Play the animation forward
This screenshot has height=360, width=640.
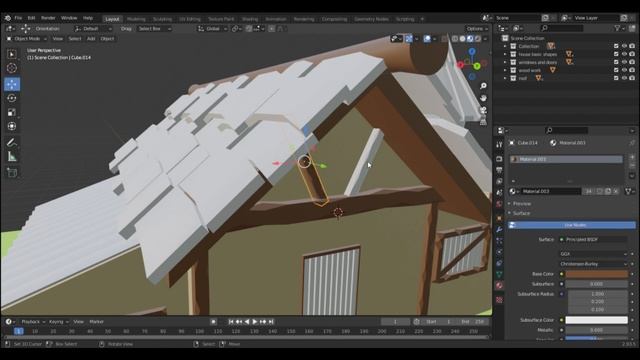pos(255,322)
